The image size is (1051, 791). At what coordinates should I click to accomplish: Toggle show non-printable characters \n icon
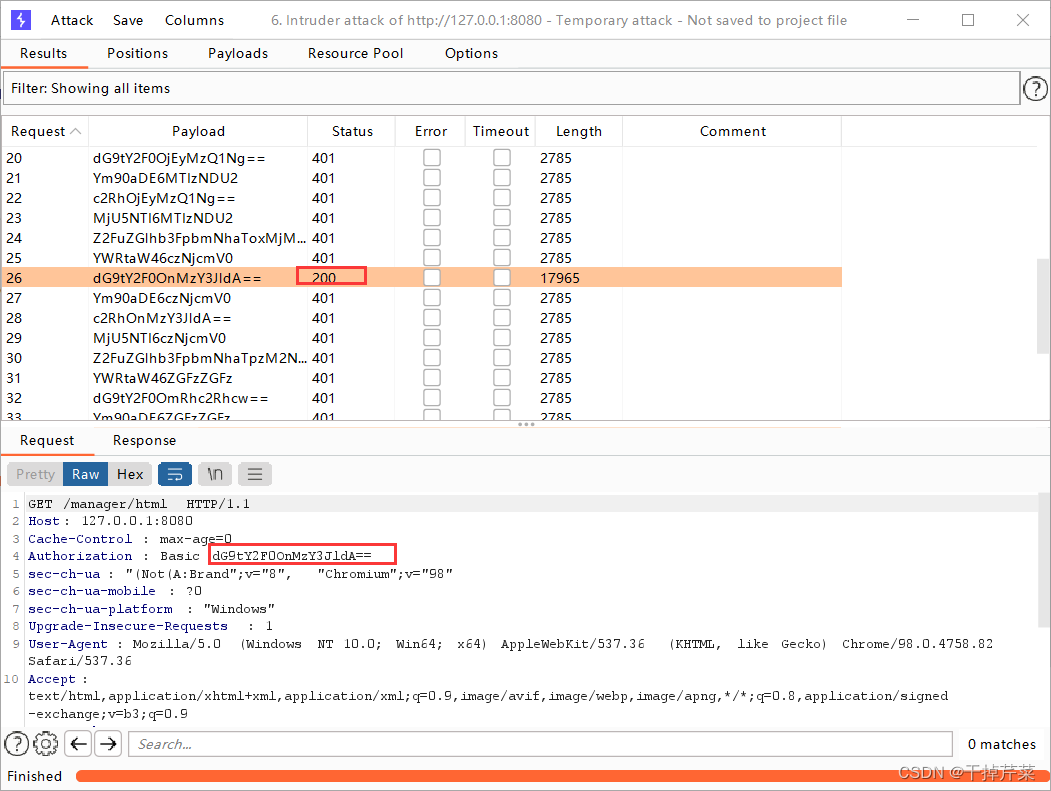(x=215, y=474)
